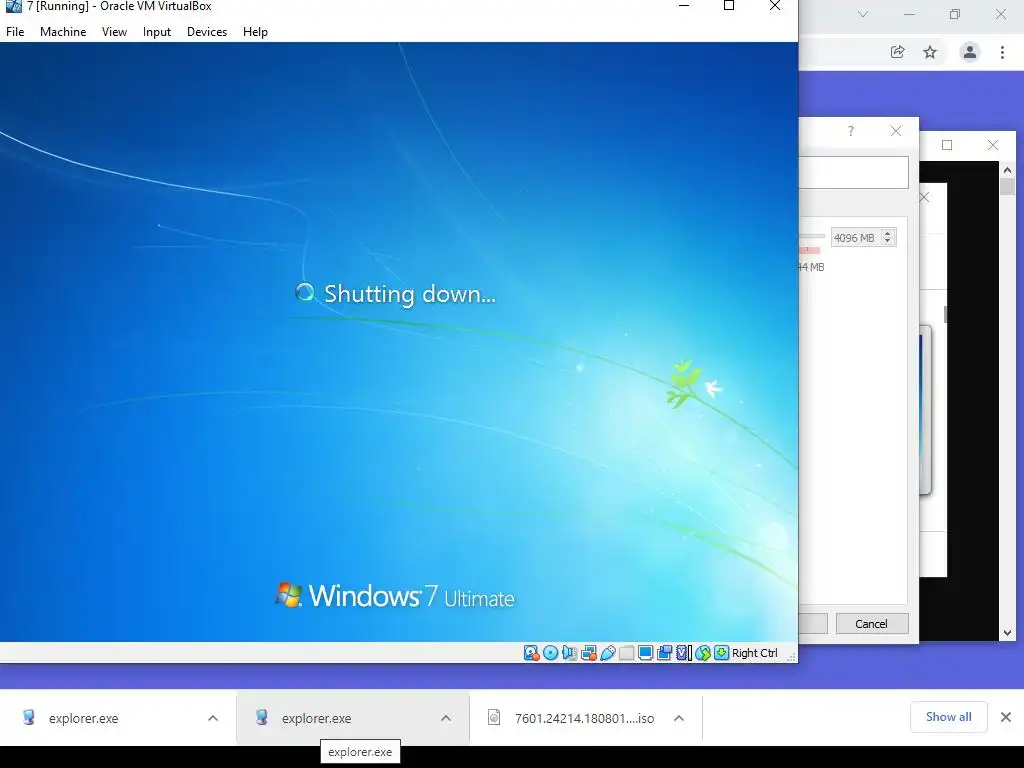Click the first explorer.exe file icon
Screen dimensions: 1024x768
coord(29,718)
